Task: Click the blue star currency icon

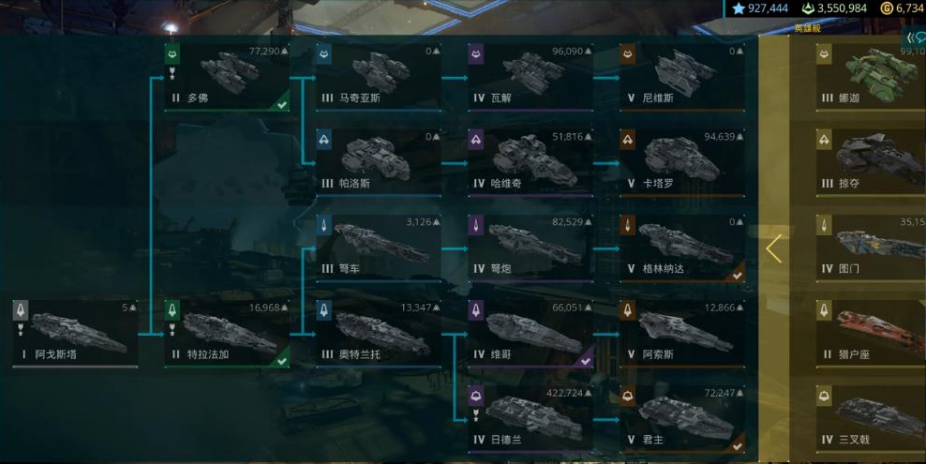Action: [x=738, y=8]
